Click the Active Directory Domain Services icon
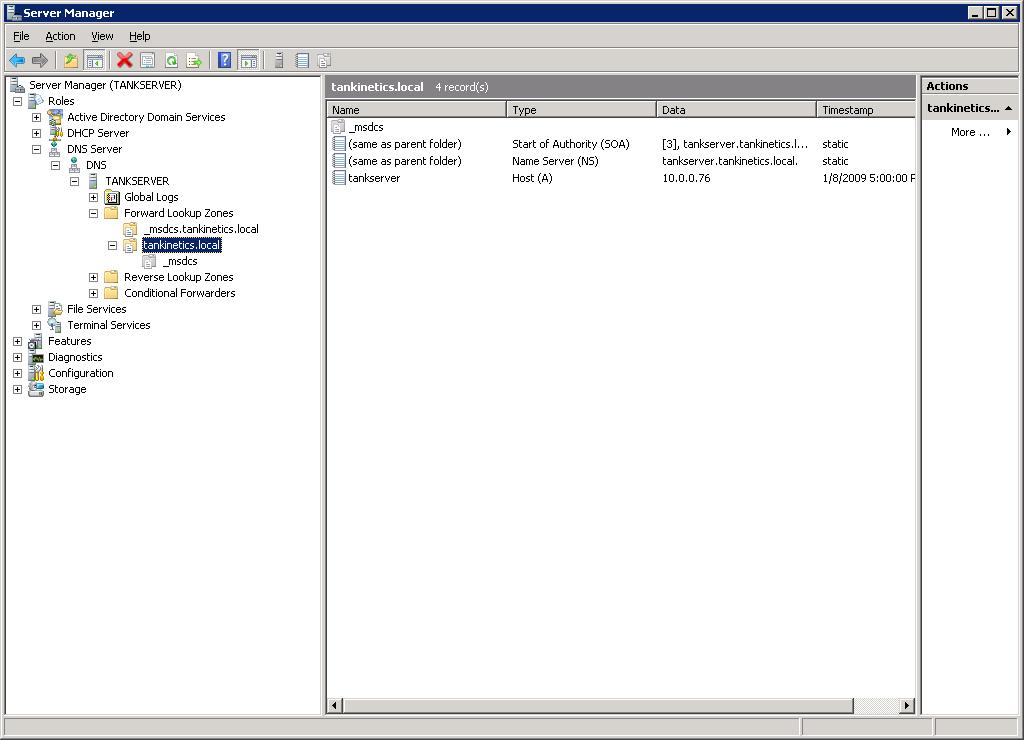 click(55, 117)
